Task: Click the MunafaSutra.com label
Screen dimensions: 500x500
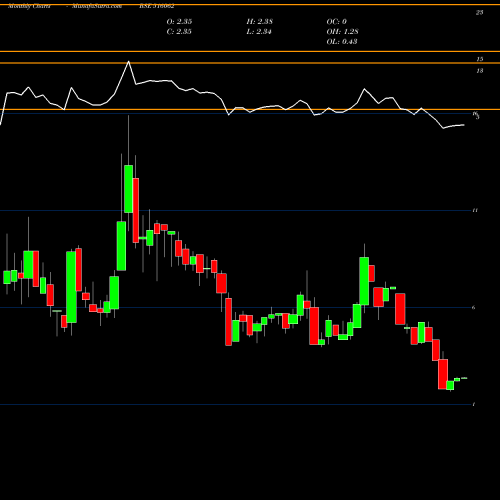Action: [x=97, y=6]
